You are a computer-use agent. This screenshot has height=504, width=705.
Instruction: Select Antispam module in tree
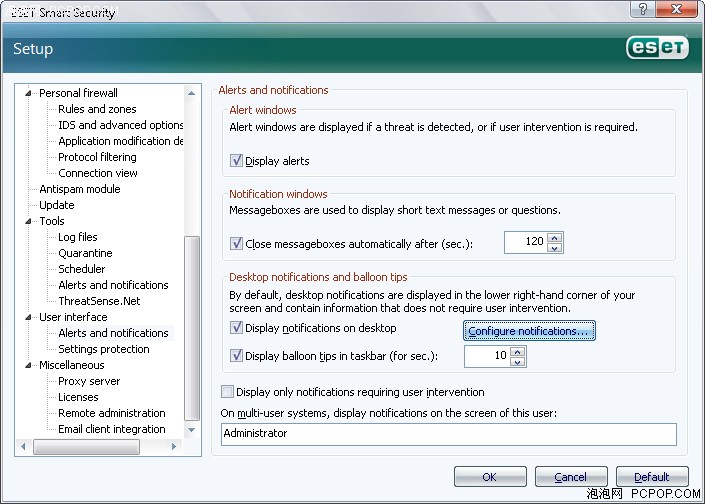[x=80, y=189]
